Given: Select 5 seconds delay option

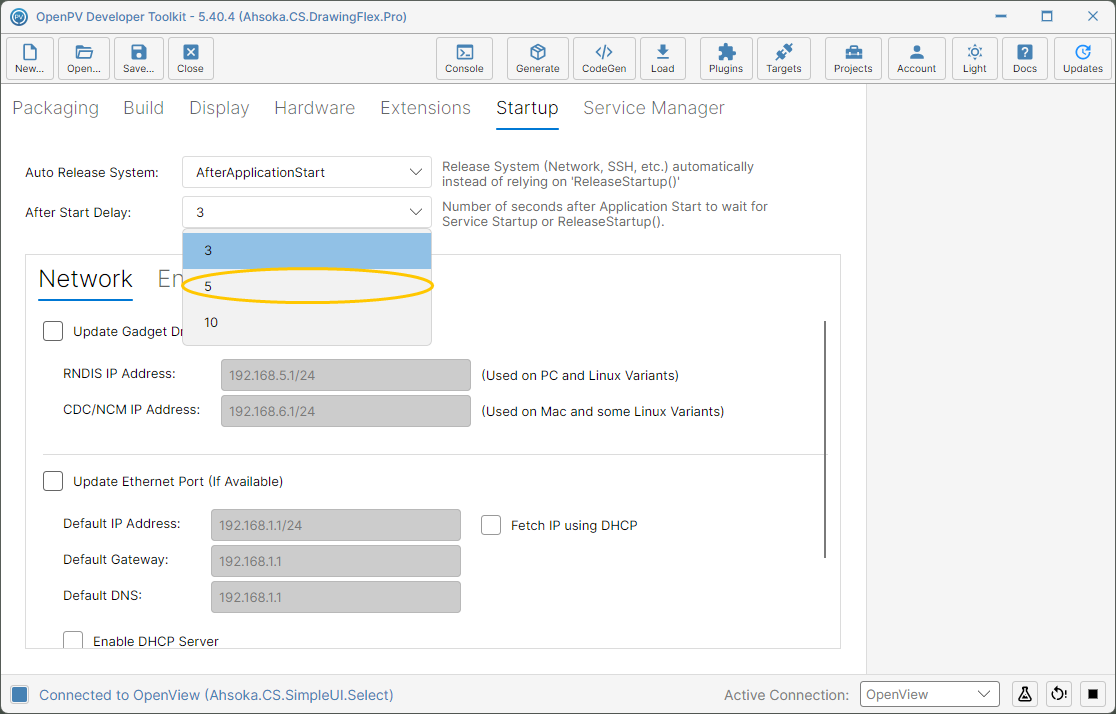Looking at the screenshot, I should (x=307, y=286).
